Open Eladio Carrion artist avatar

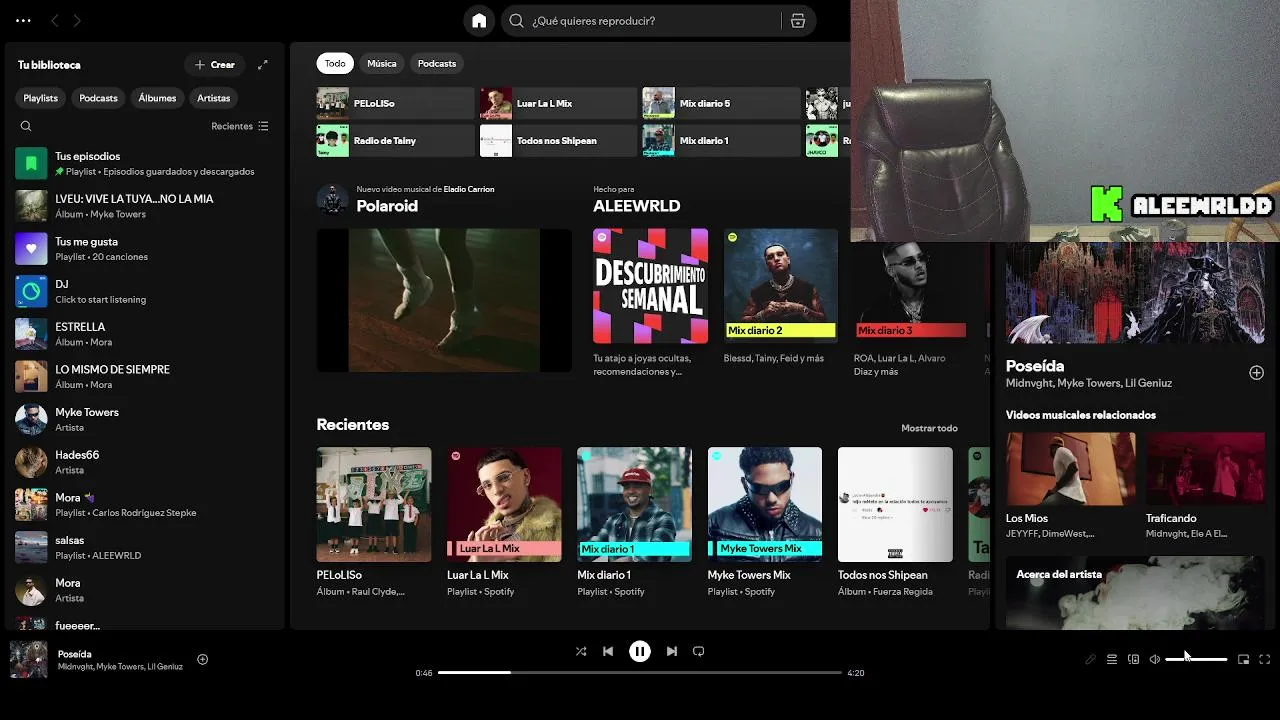click(x=332, y=199)
